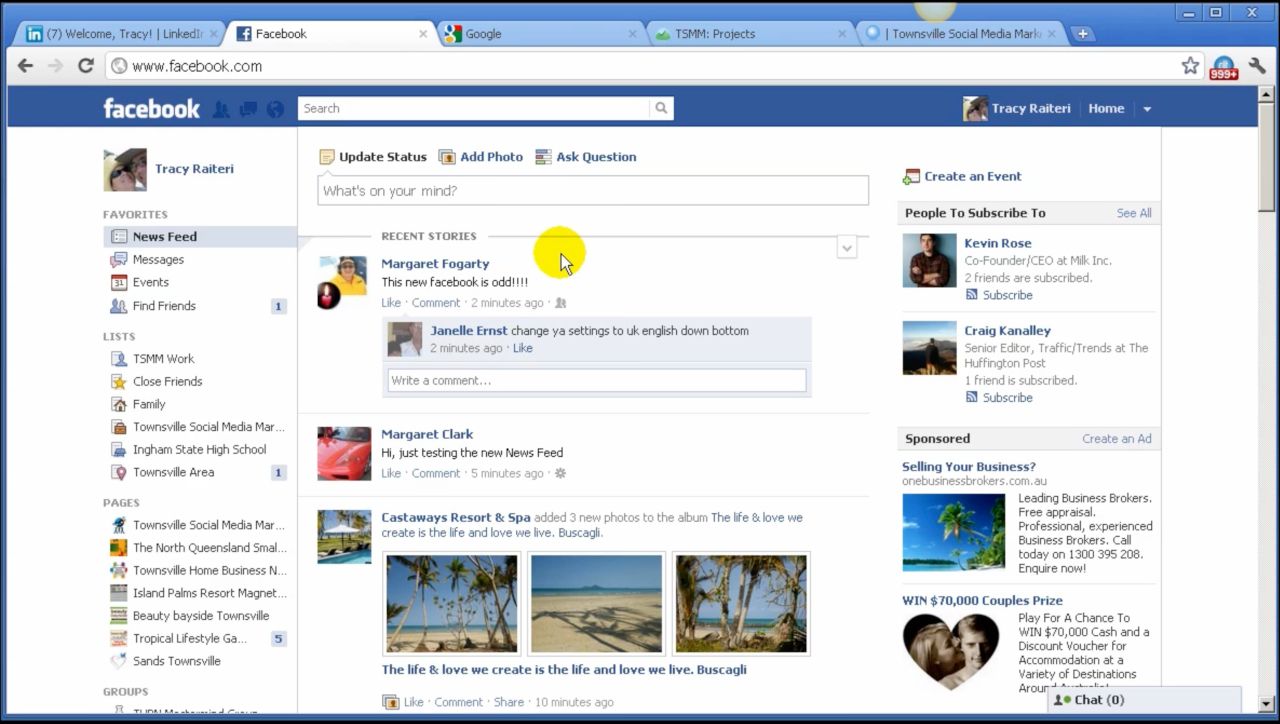Comment on Margaret Clark's post
Screen dimensions: 1280x724
436,474
